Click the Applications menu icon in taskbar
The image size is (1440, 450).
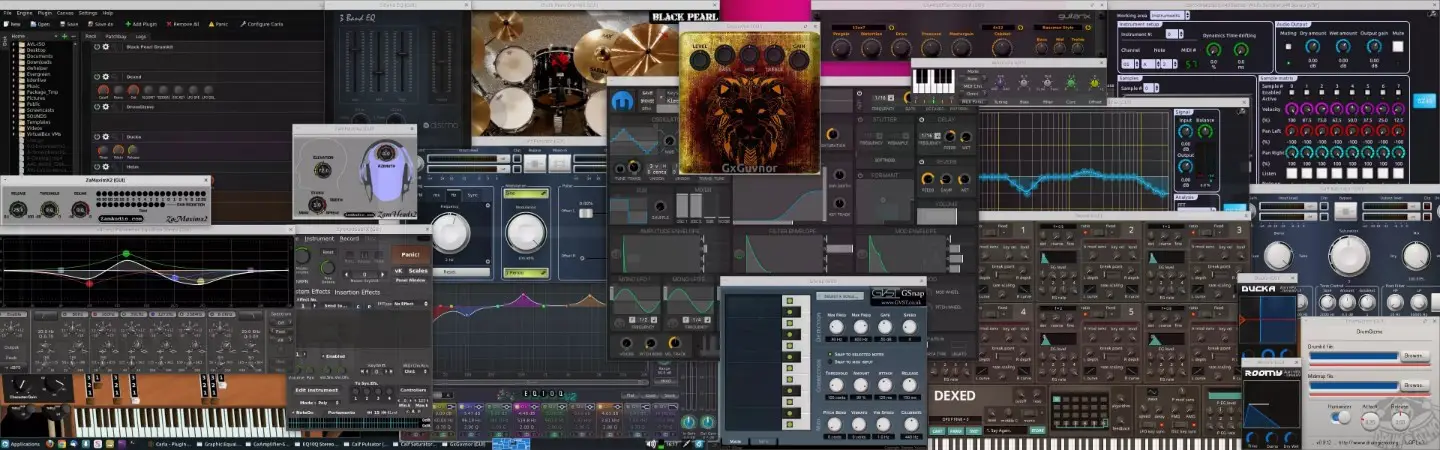pos(6,443)
